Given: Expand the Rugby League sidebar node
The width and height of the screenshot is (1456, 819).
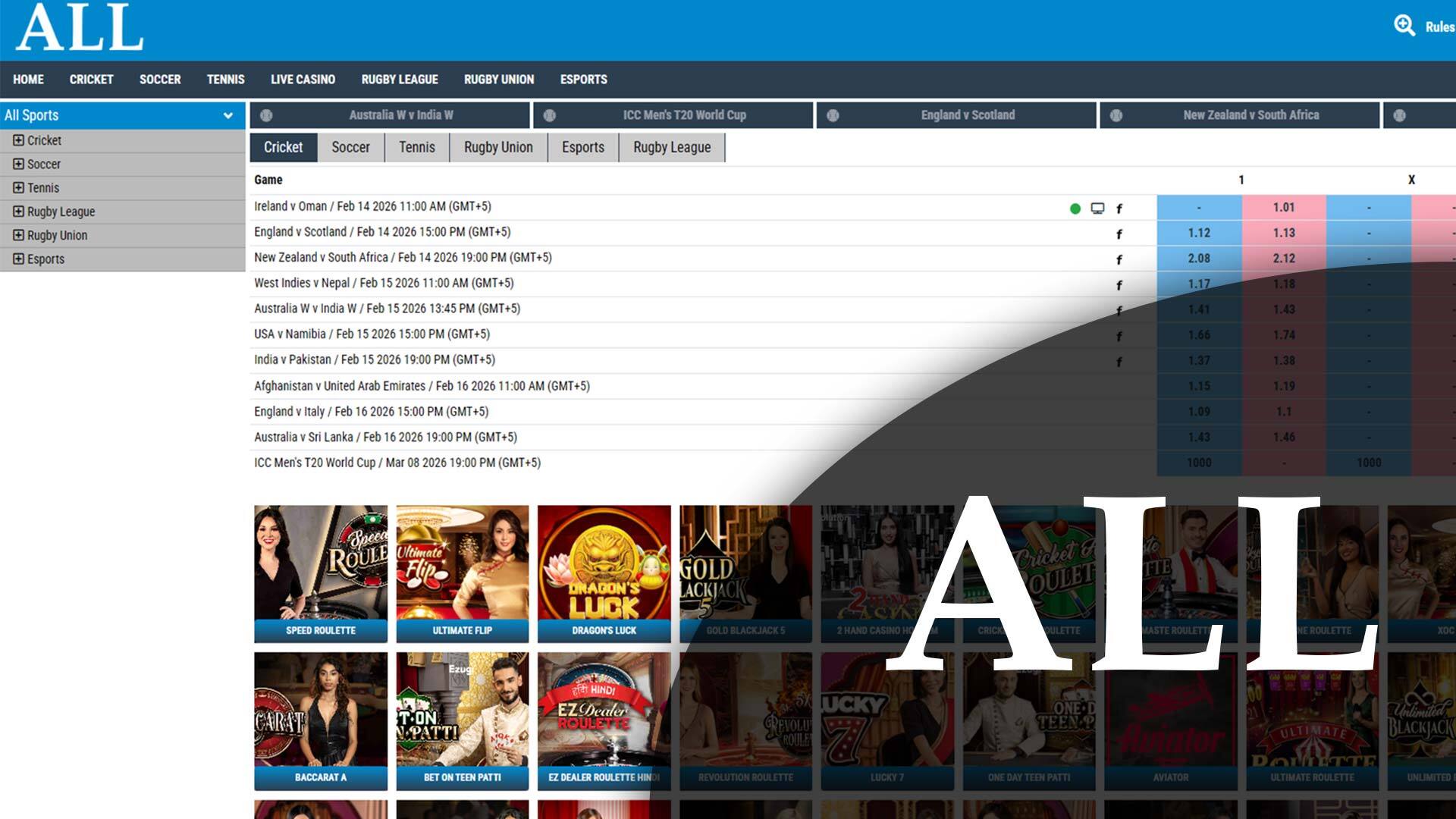Looking at the screenshot, I should (18, 212).
